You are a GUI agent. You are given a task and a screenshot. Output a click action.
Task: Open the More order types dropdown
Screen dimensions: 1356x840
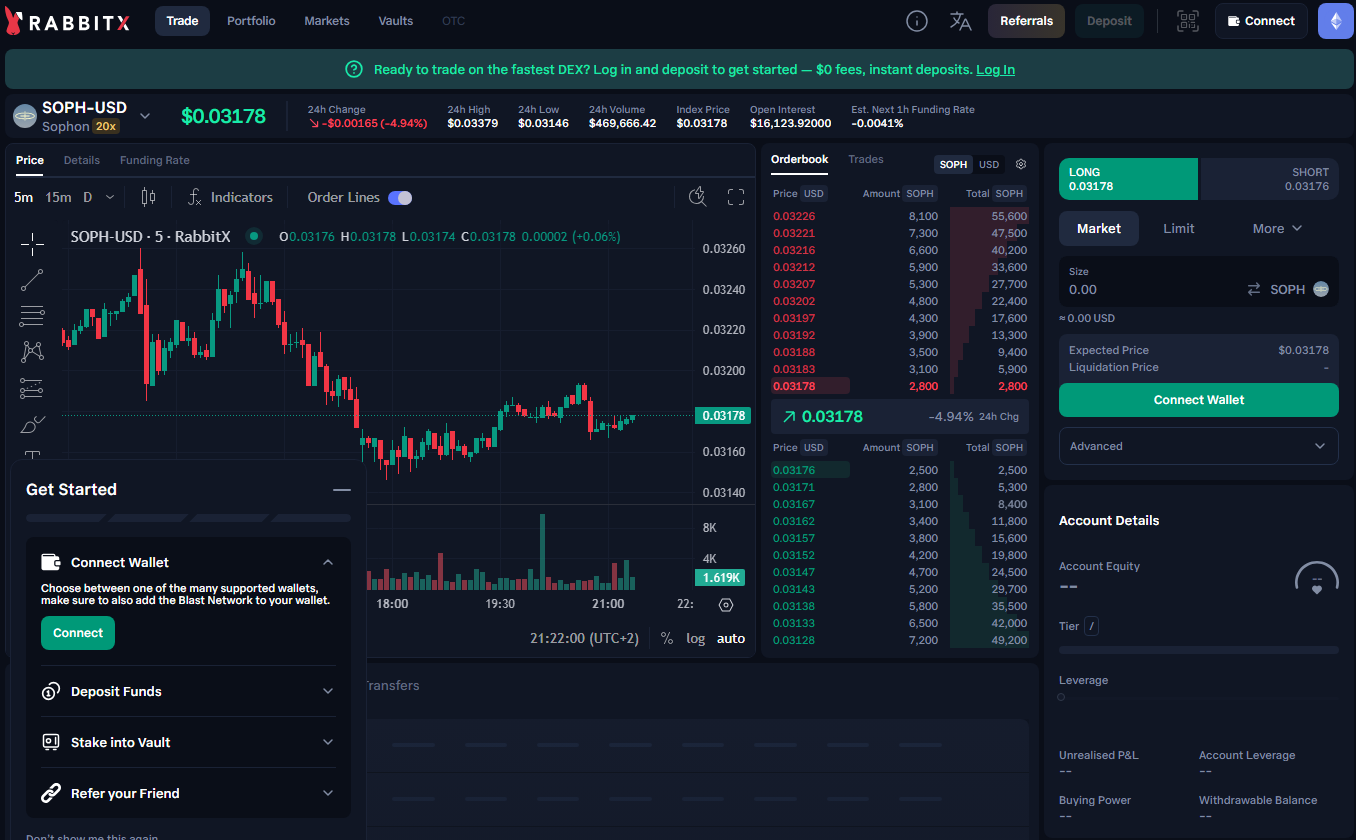(x=1277, y=228)
